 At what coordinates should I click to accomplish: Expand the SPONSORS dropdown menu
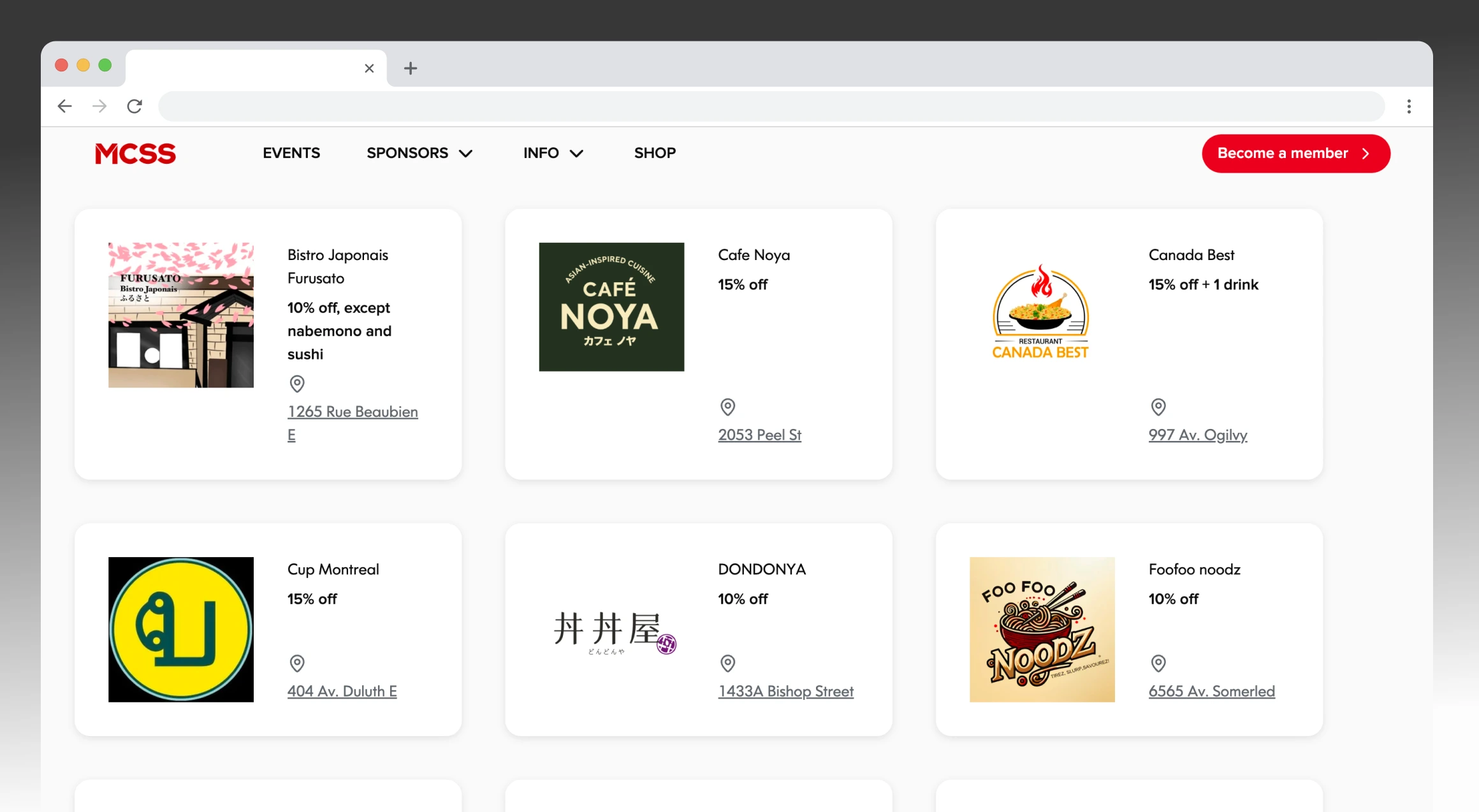click(x=419, y=153)
